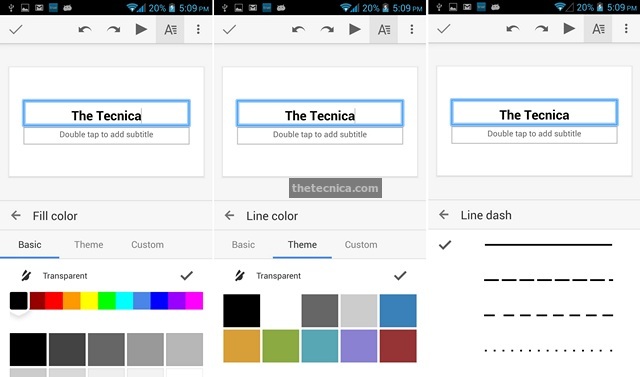Viewport: 640px width, 377px height.
Task: Toggle text format button in Line dash screen
Action: pos(598,29)
